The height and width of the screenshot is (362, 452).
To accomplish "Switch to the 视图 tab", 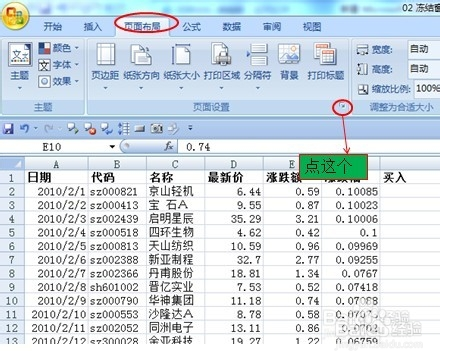I will click(312, 26).
